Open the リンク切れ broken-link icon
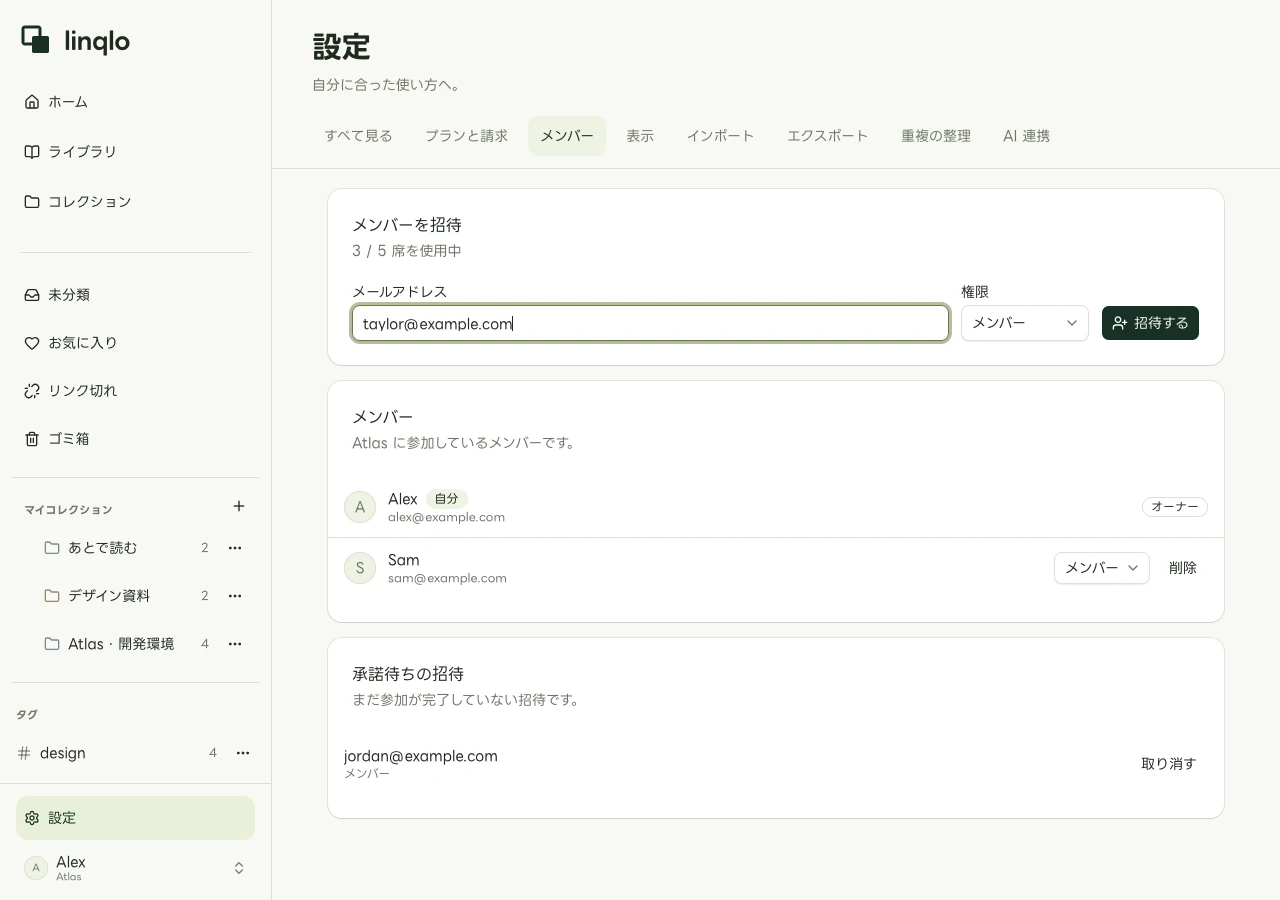Viewport: 1280px width, 900px height. pos(32,391)
